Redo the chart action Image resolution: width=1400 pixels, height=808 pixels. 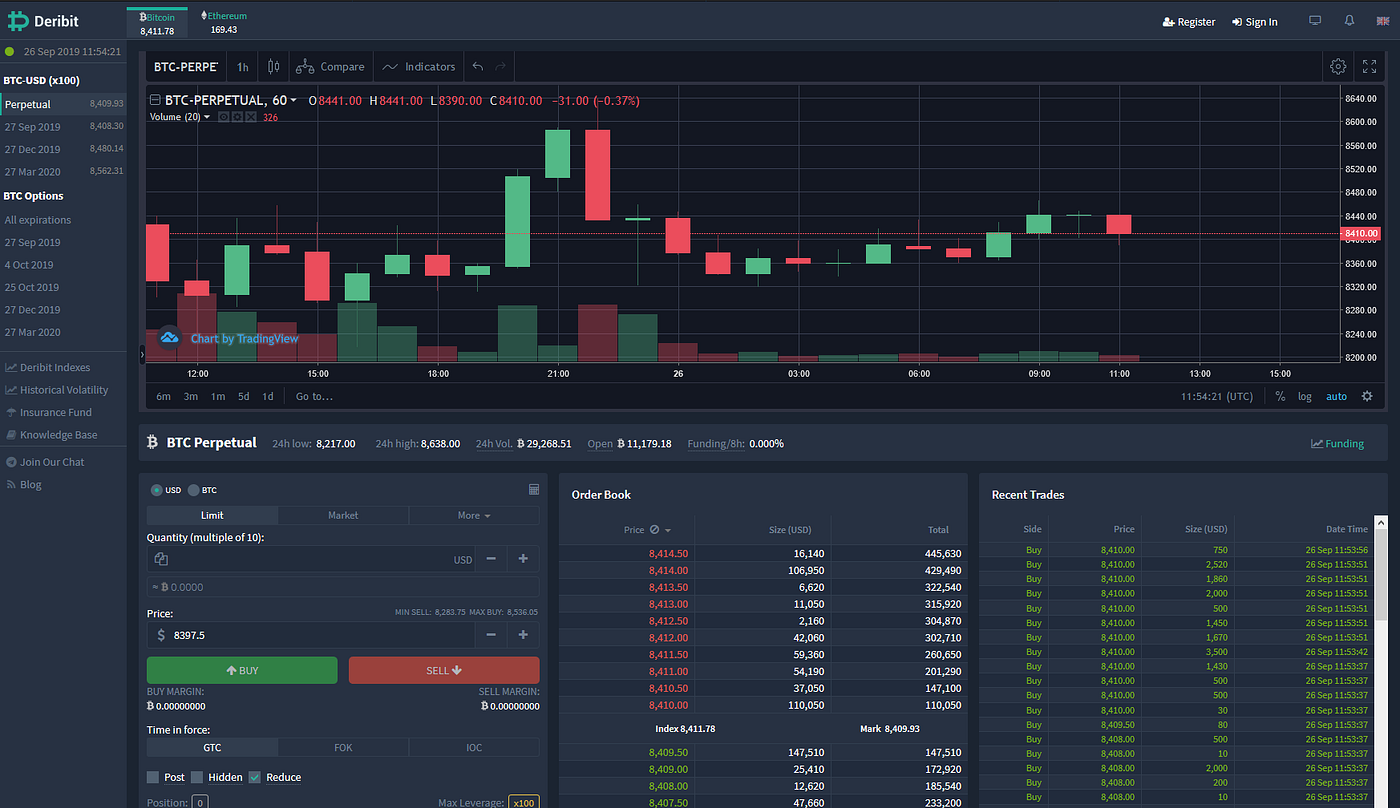pos(501,67)
